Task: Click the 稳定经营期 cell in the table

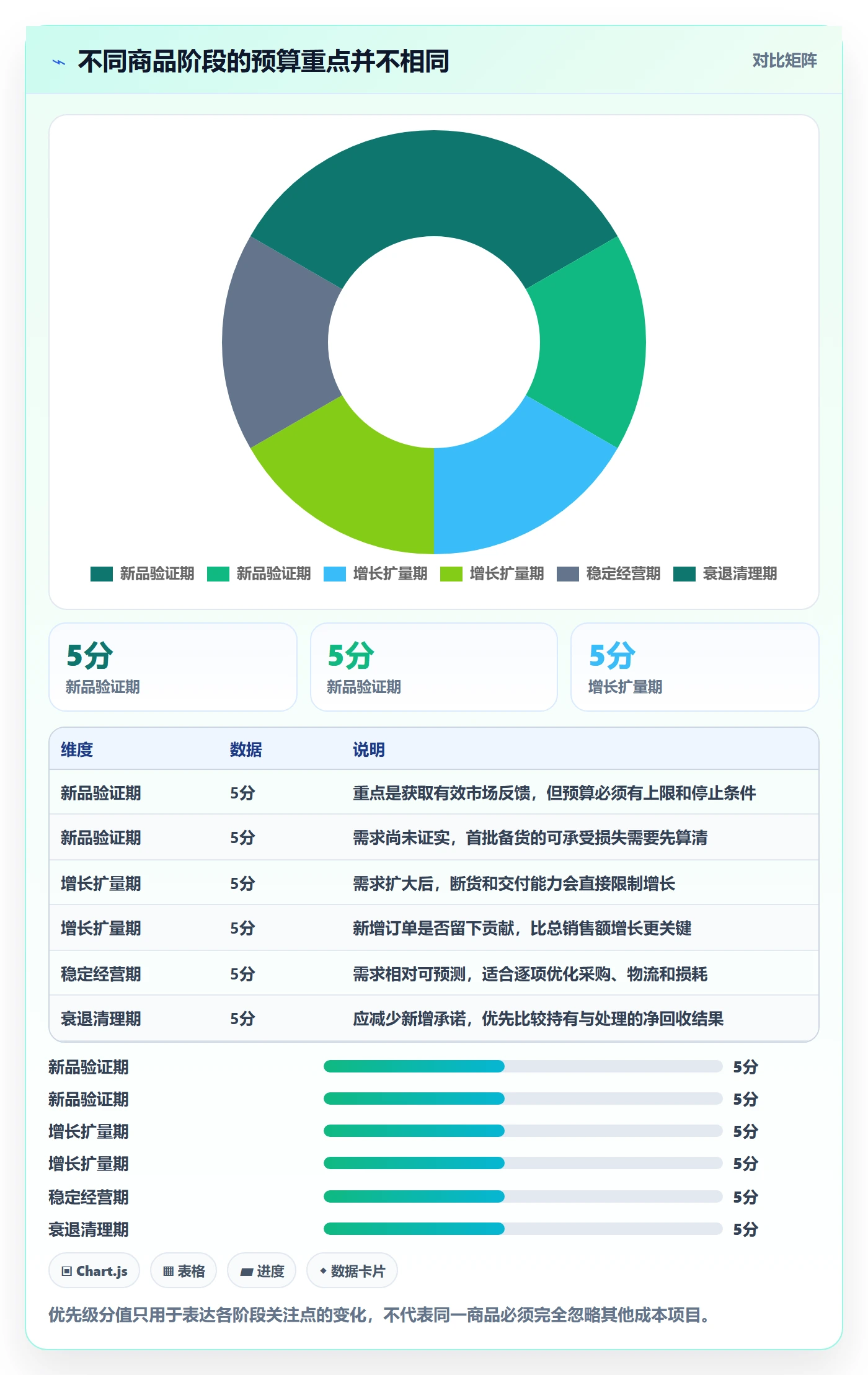Action: coord(101,974)
